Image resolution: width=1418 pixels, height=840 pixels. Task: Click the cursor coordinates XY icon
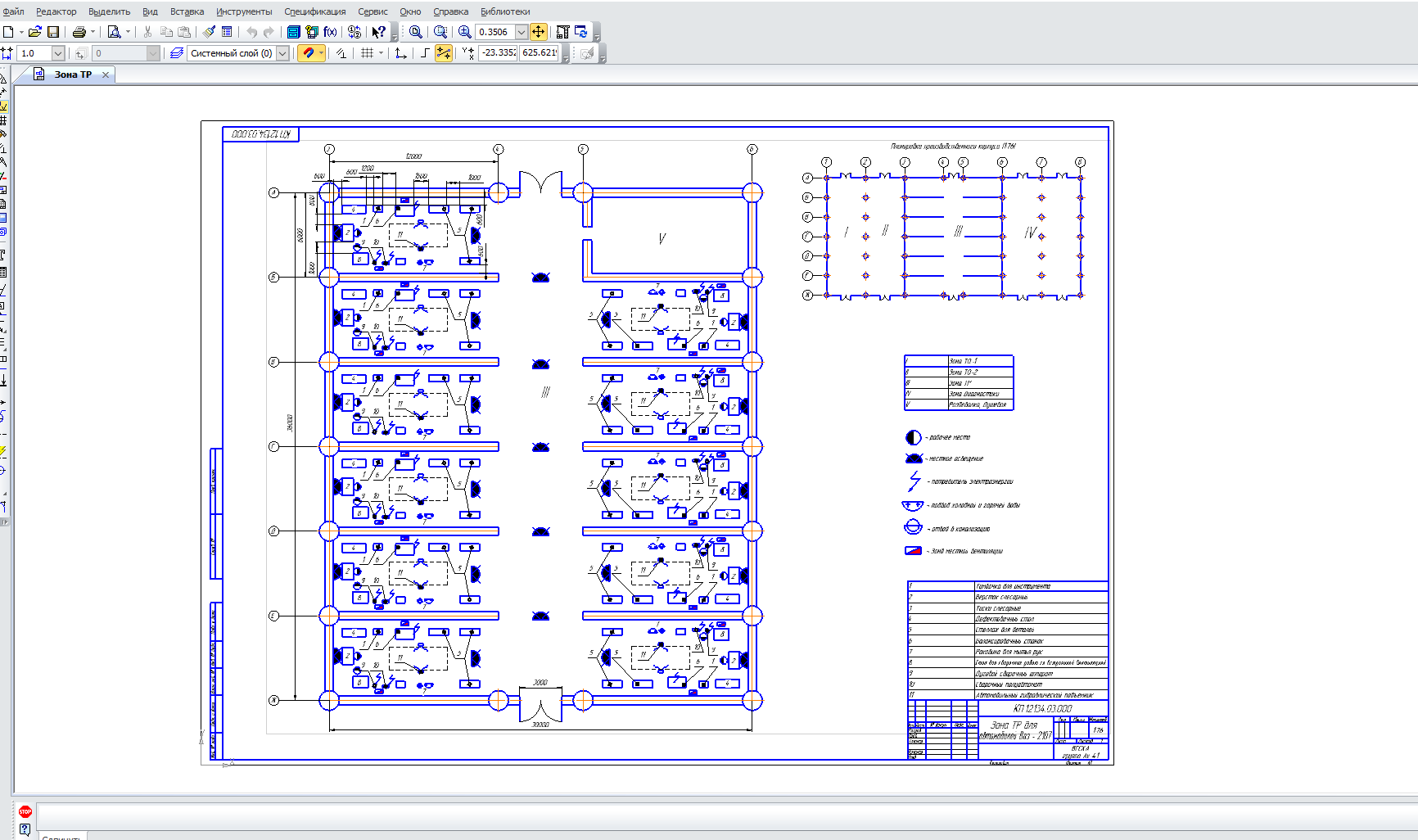(467, 53)
